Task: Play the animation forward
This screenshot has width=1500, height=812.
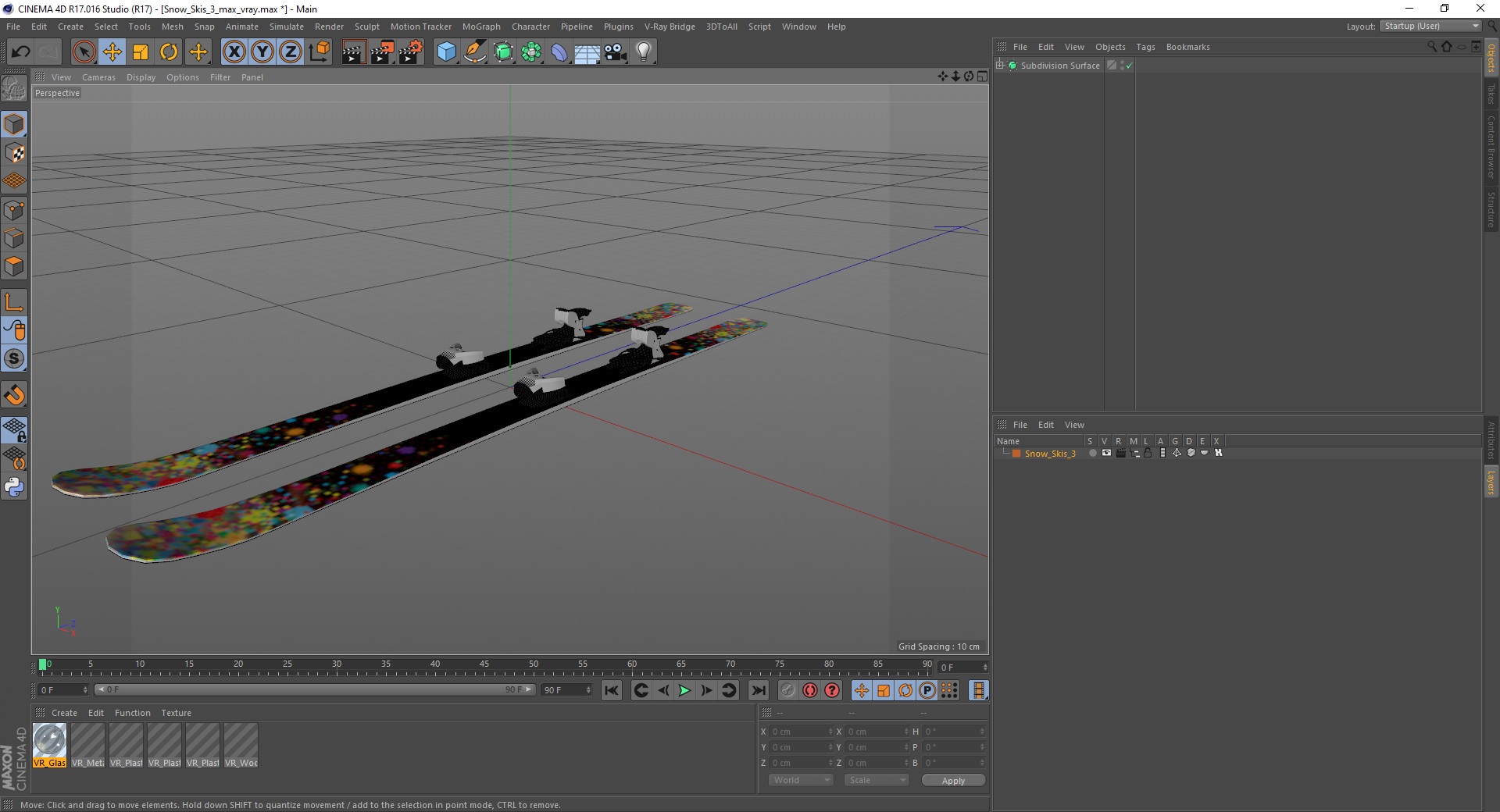Action: pos(684,690)
